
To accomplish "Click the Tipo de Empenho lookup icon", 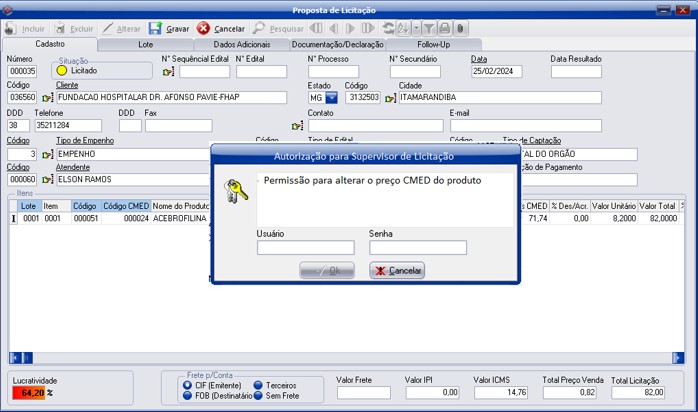I will (48, 154).
